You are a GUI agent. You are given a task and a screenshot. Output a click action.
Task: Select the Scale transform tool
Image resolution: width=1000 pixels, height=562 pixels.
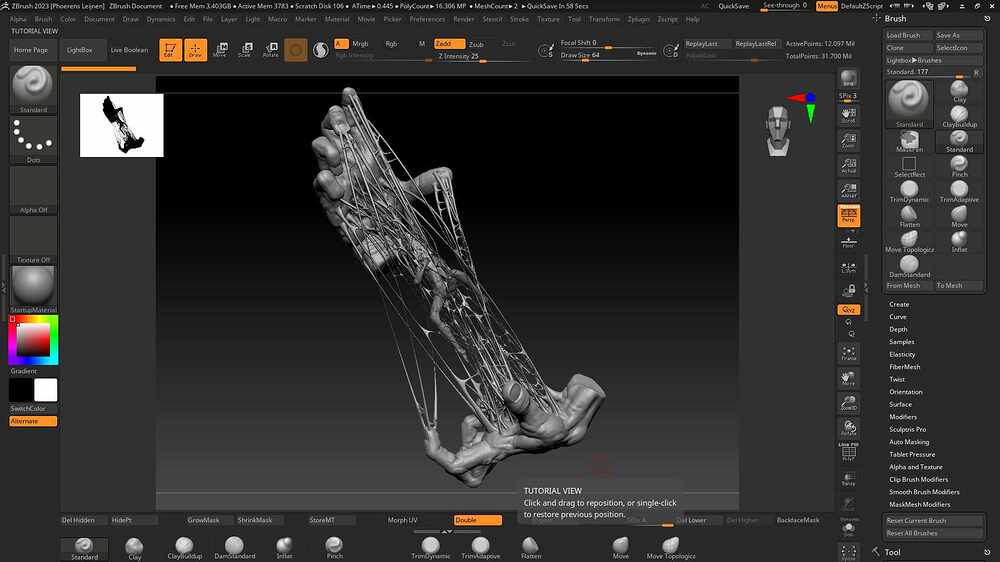pos(245,50)
